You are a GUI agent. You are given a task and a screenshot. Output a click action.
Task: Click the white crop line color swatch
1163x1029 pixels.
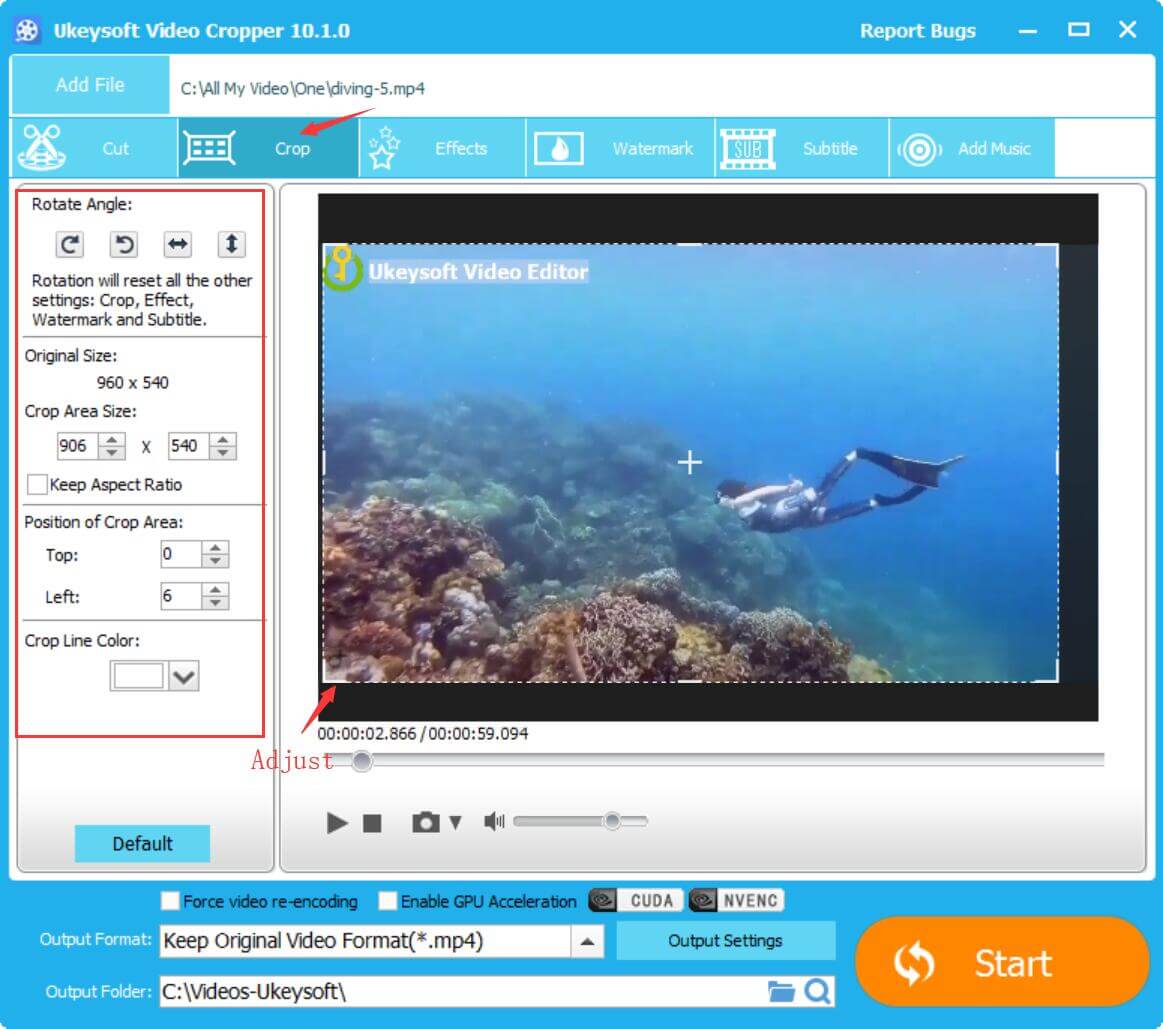click(138, 676)
